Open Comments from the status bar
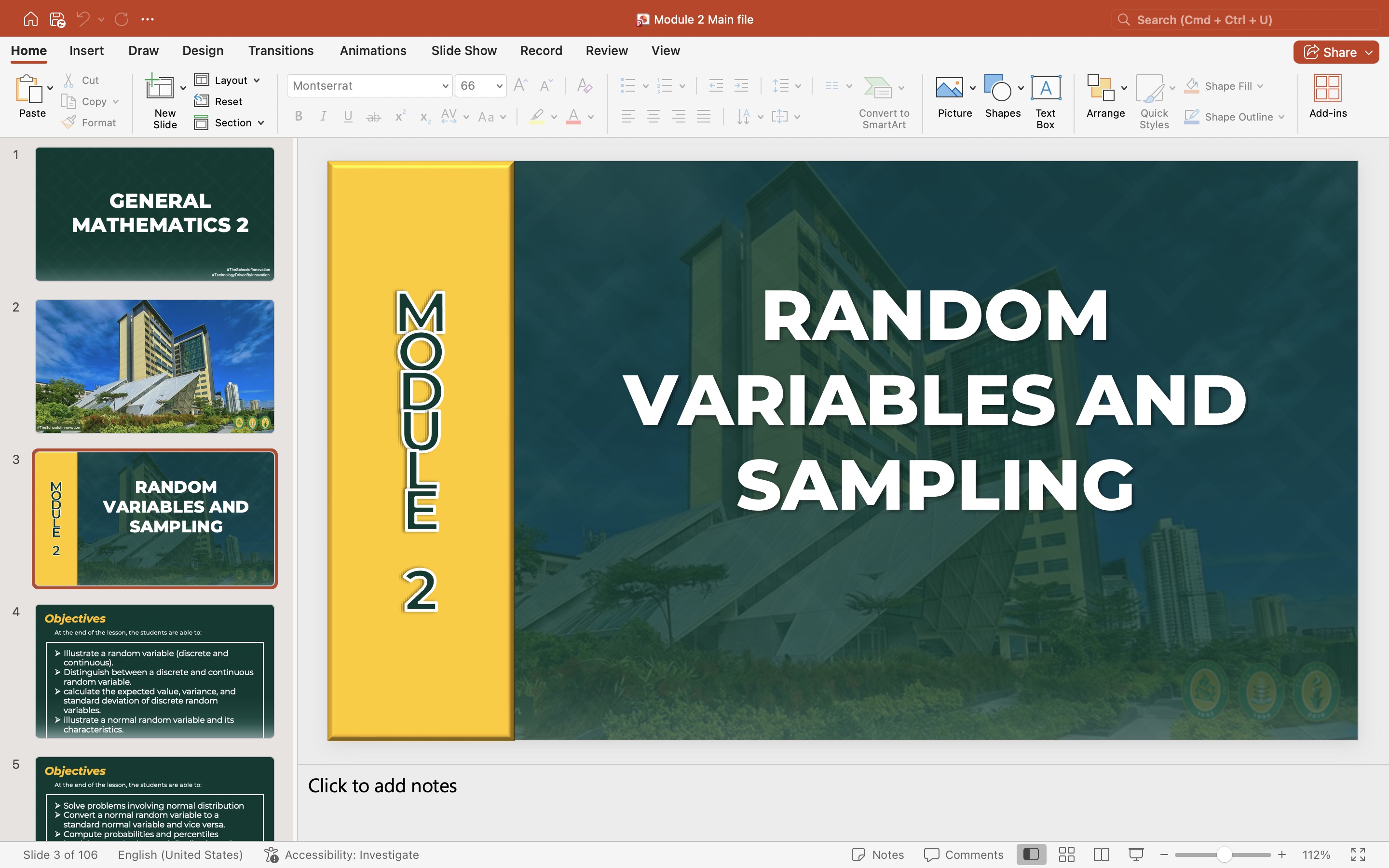This screenshot has height=868, width=1389. coord(964,854)
